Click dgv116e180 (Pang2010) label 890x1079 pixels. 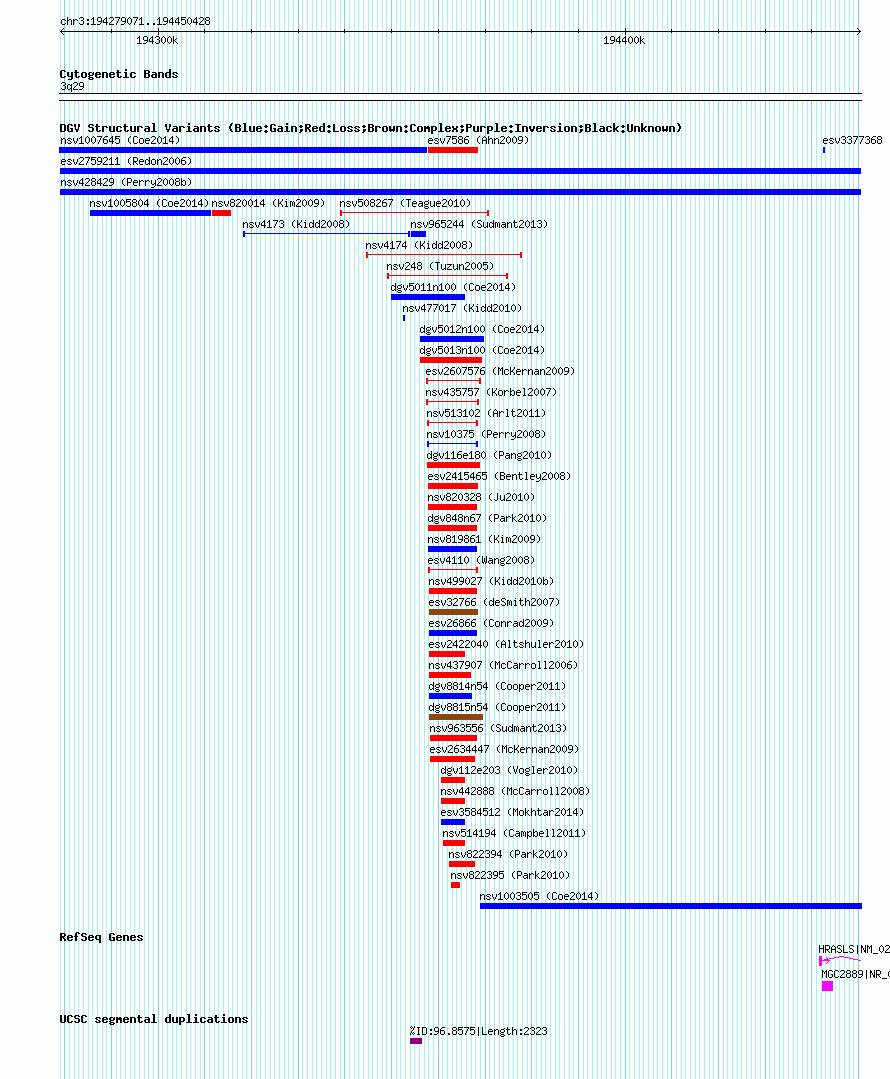pyautogui.click(x=489, y=456)
